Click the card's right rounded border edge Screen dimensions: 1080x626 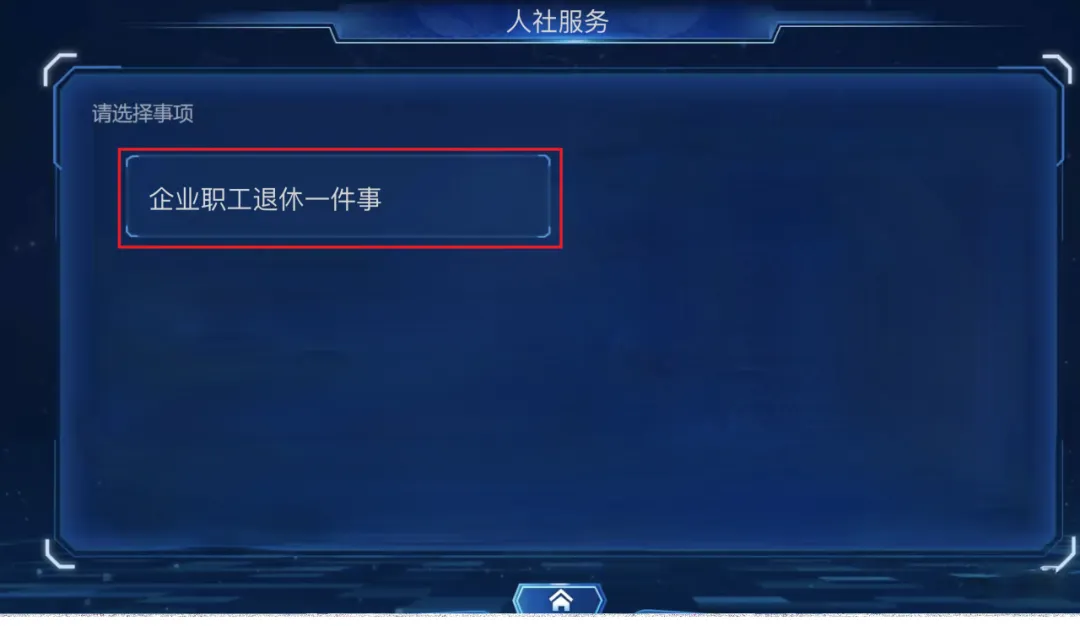pyautogui.click(x=549, y=197)
